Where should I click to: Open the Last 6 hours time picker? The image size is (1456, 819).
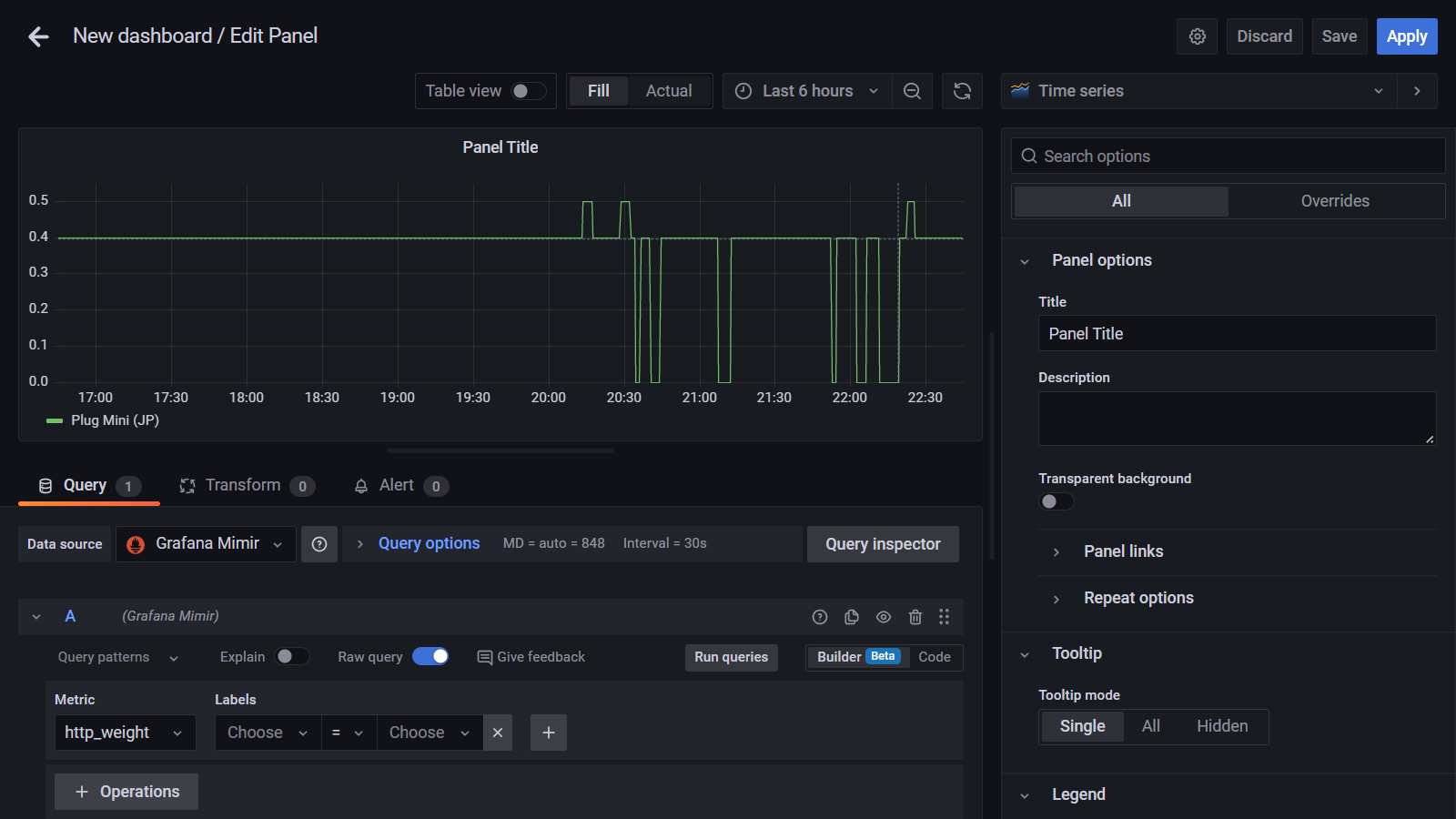tap(807, 91)
